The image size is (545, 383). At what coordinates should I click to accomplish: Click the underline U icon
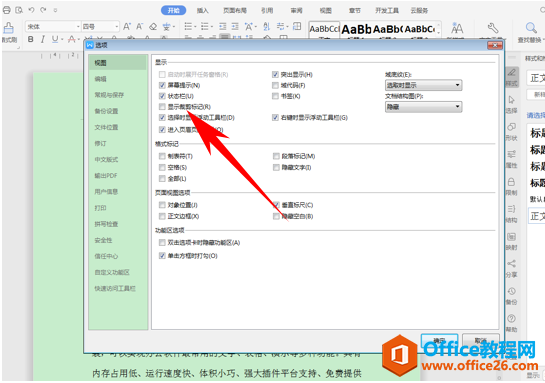pyautogui.click(x=55, y=39)
